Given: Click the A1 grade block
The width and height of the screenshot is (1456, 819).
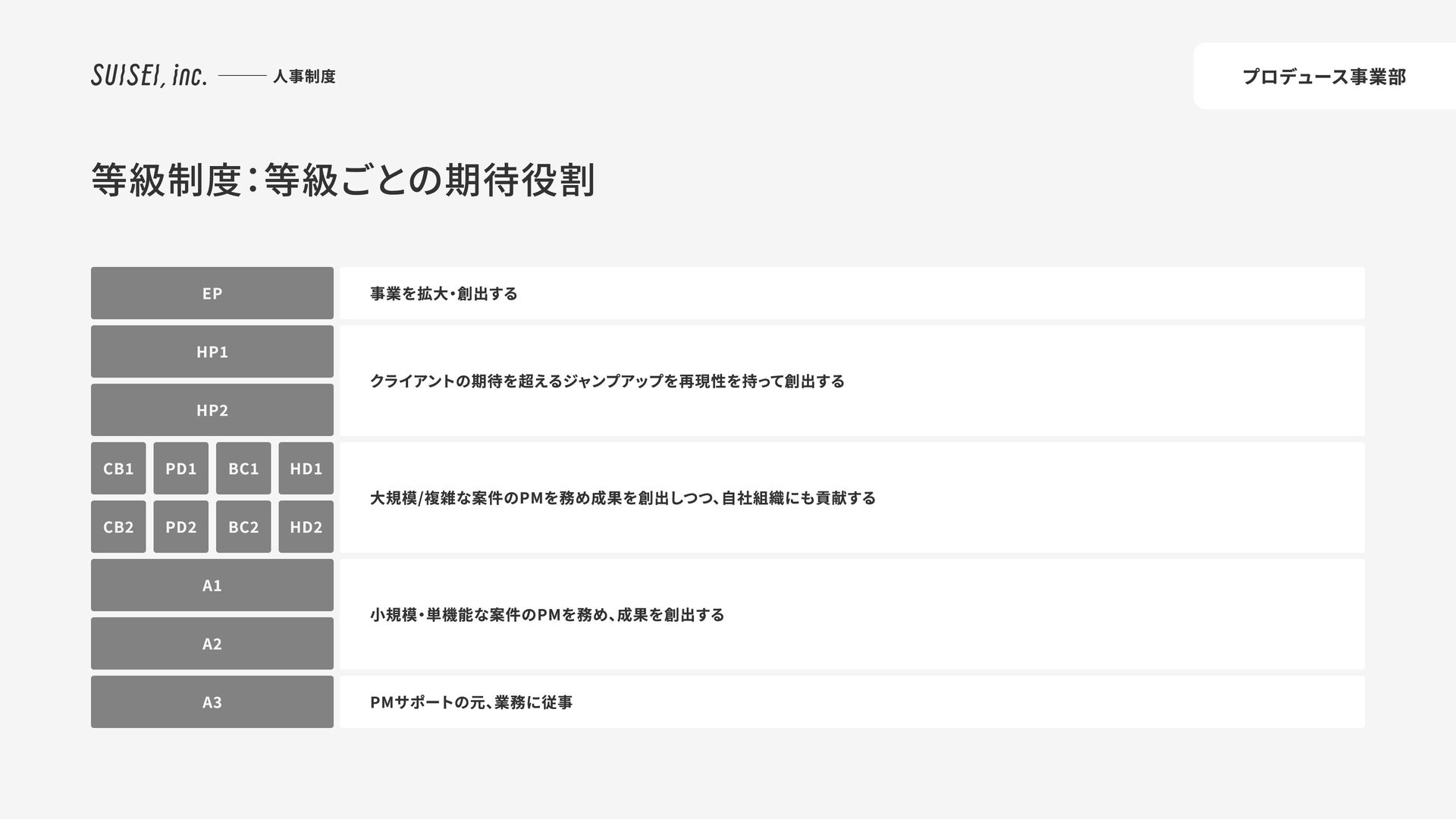Looking at the screenshot, I should (212, 585).
